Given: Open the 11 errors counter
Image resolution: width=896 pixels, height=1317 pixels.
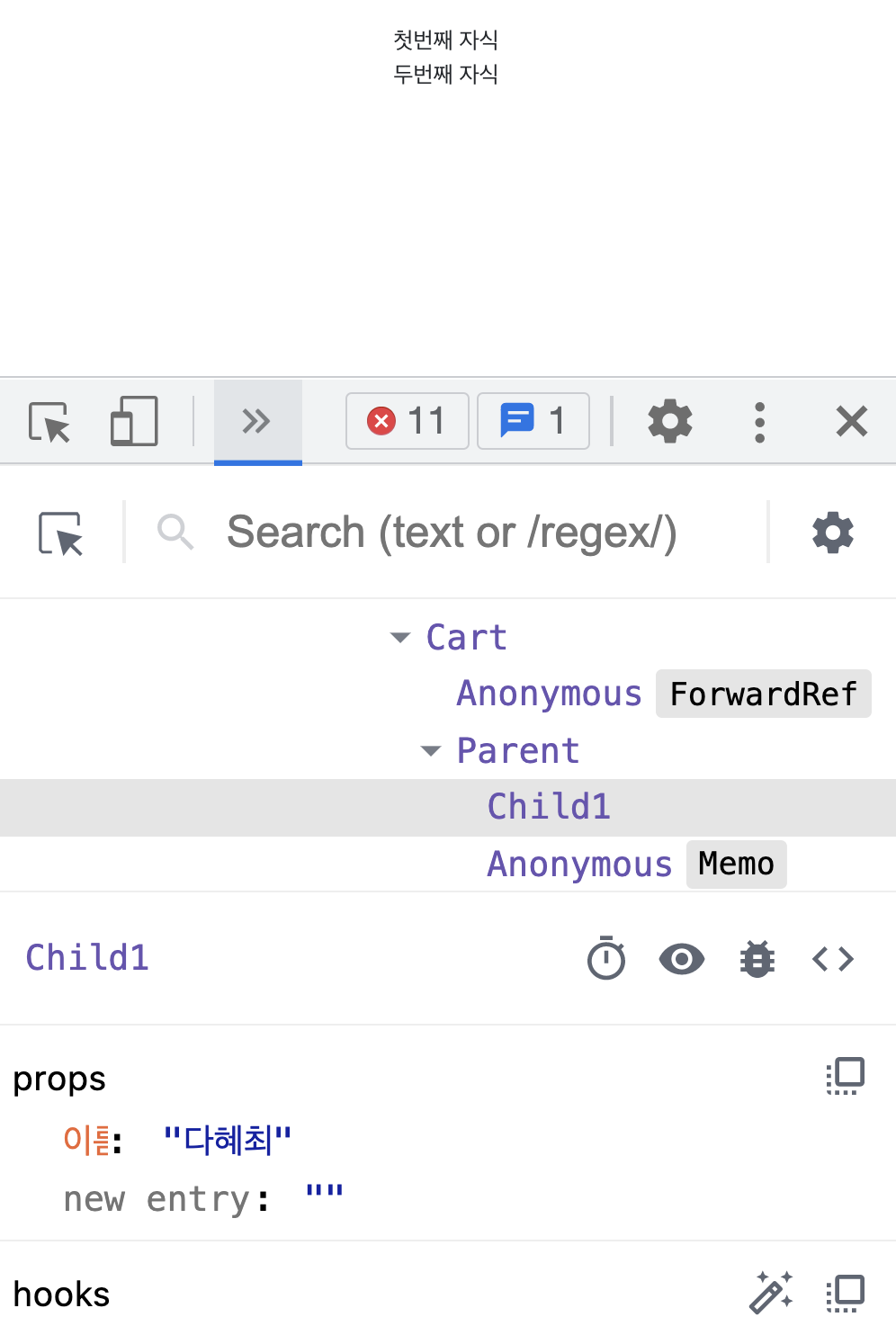Looking at the screenshot, I should [x=408, y=421].
